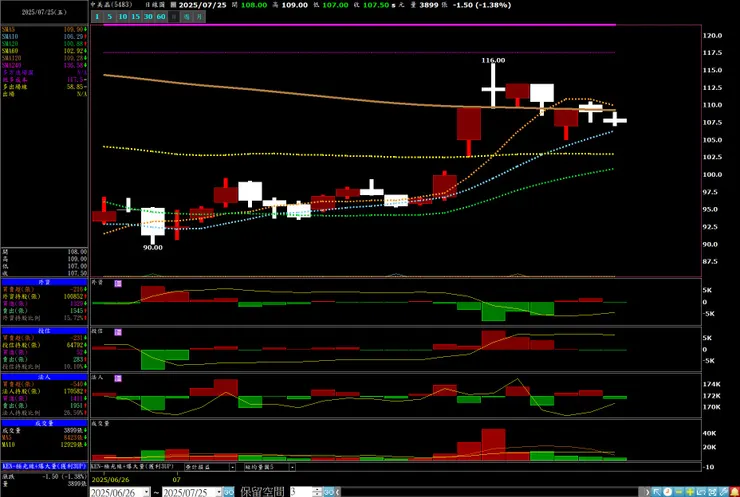The image size is (740, 497).
Task: Click the 保留空間 value input field
Action: 301,492
